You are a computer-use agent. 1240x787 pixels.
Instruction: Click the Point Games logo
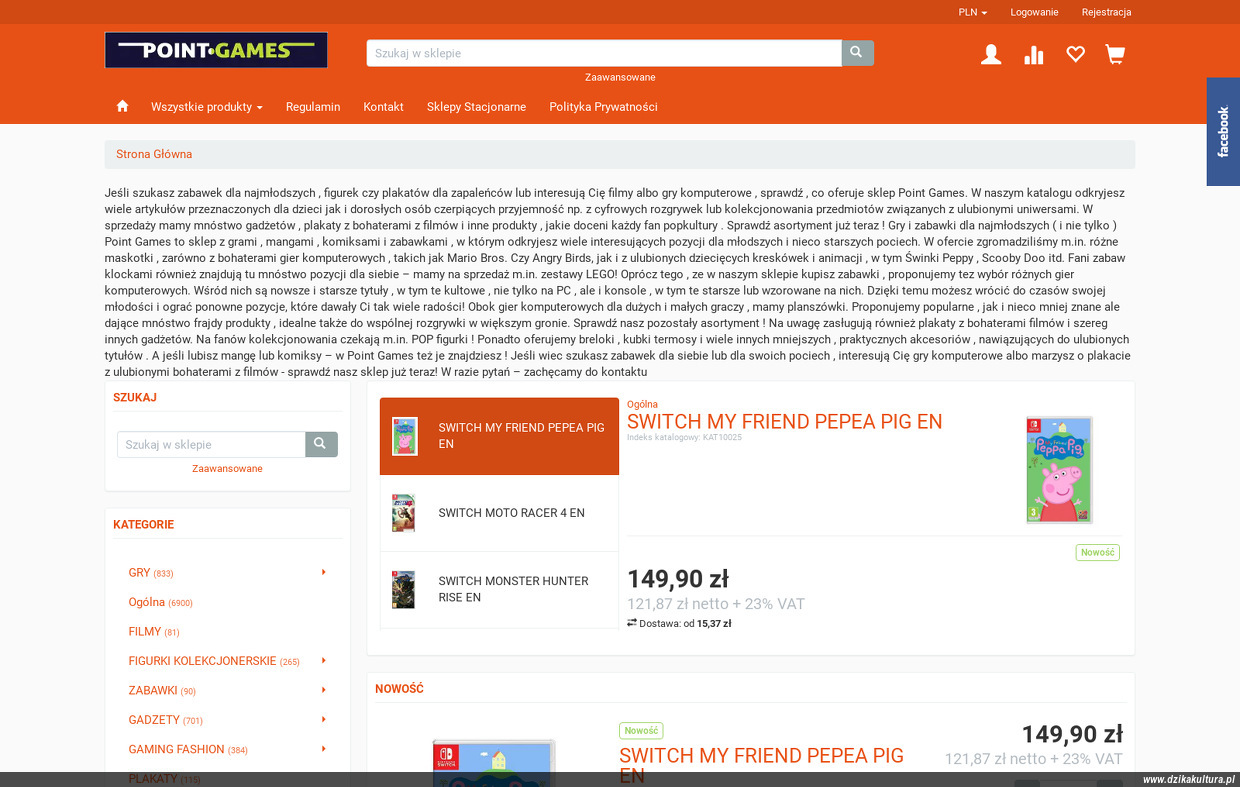(216, 50)
